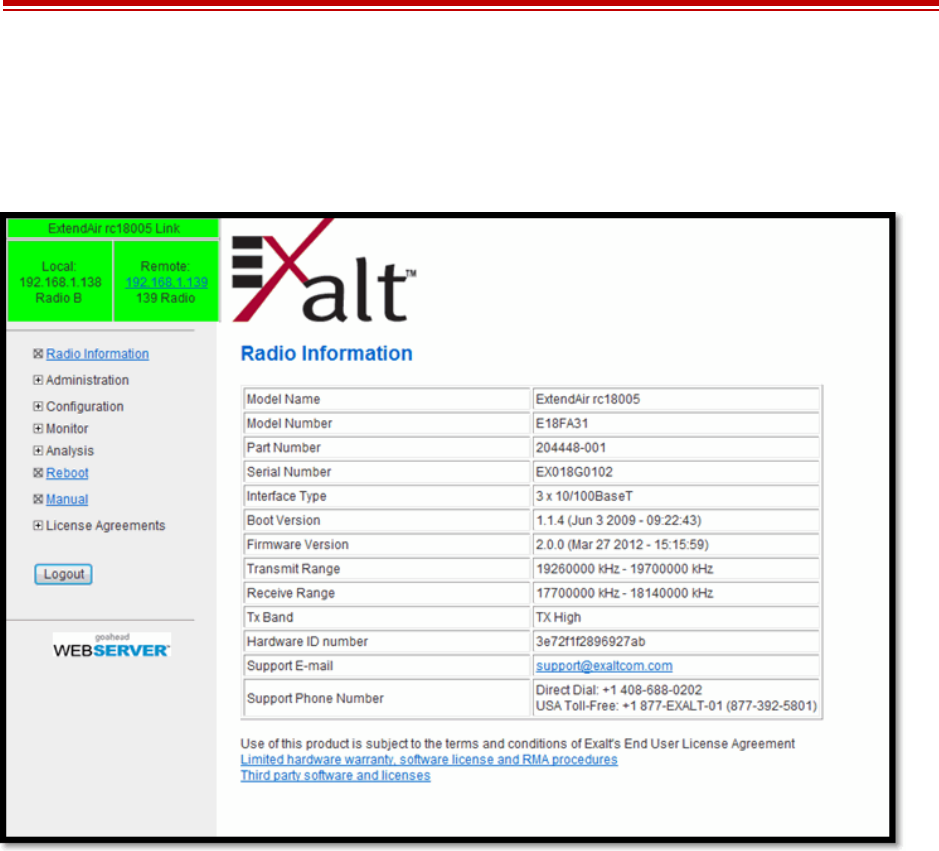Expand the Configuration tree node
939x851 pixels.
[38, 406]
